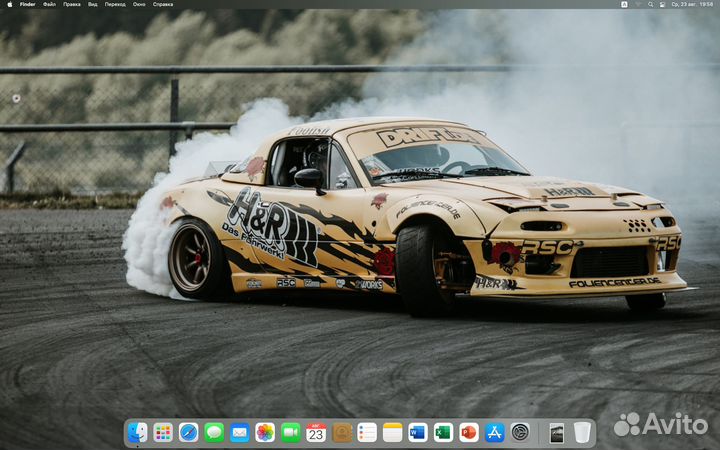
Task: Open Calendar showing 23 in Dock
Action: point(316,433)
